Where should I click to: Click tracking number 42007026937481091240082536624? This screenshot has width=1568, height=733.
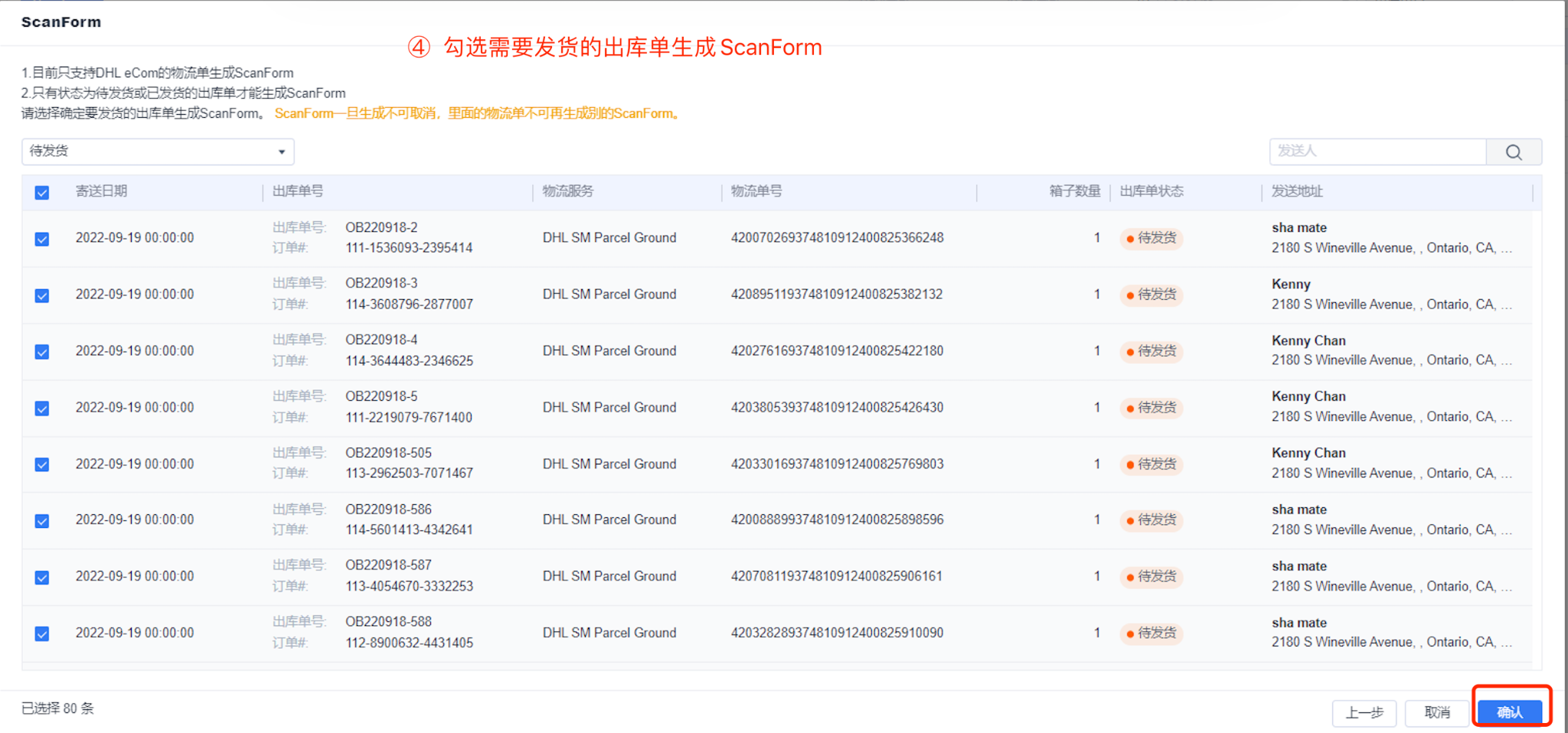coord(837,237)
